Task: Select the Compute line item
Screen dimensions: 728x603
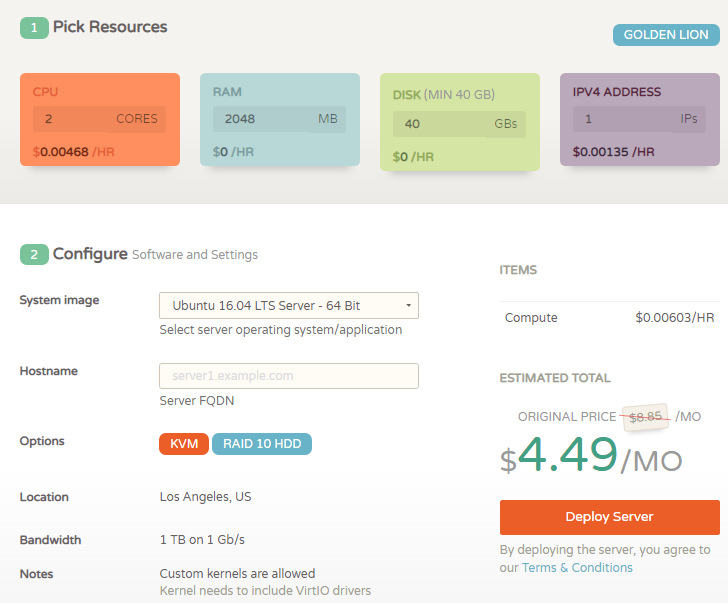Action: (531, 318)
